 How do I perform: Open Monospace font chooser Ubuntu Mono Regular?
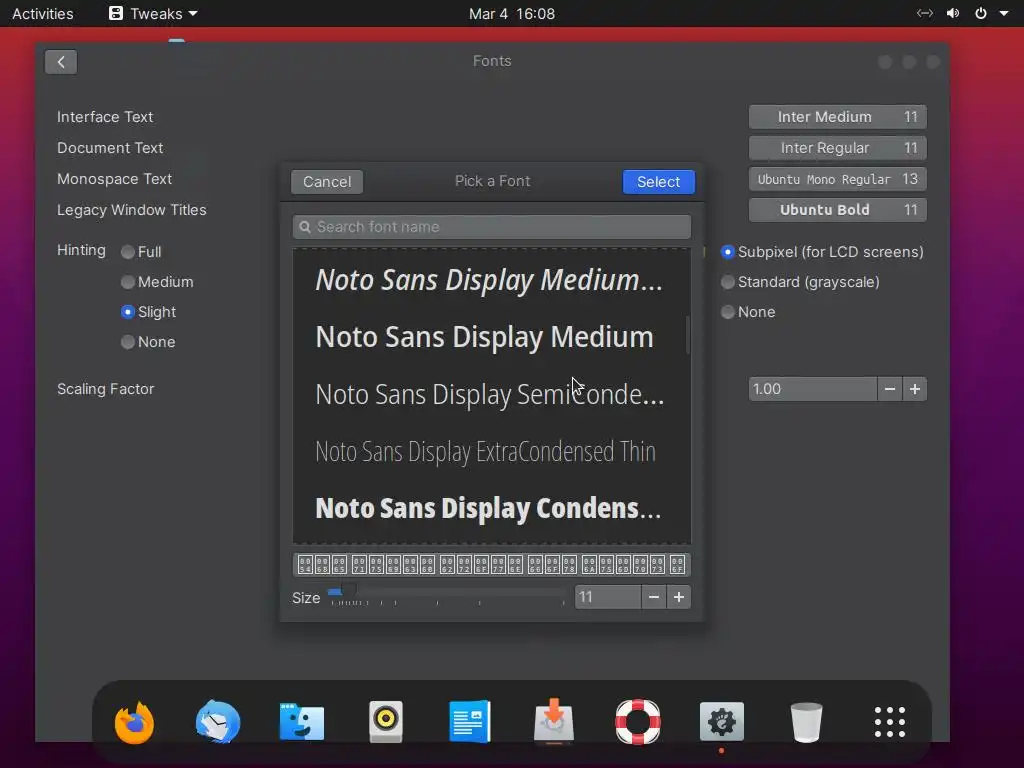pos(837,179)
